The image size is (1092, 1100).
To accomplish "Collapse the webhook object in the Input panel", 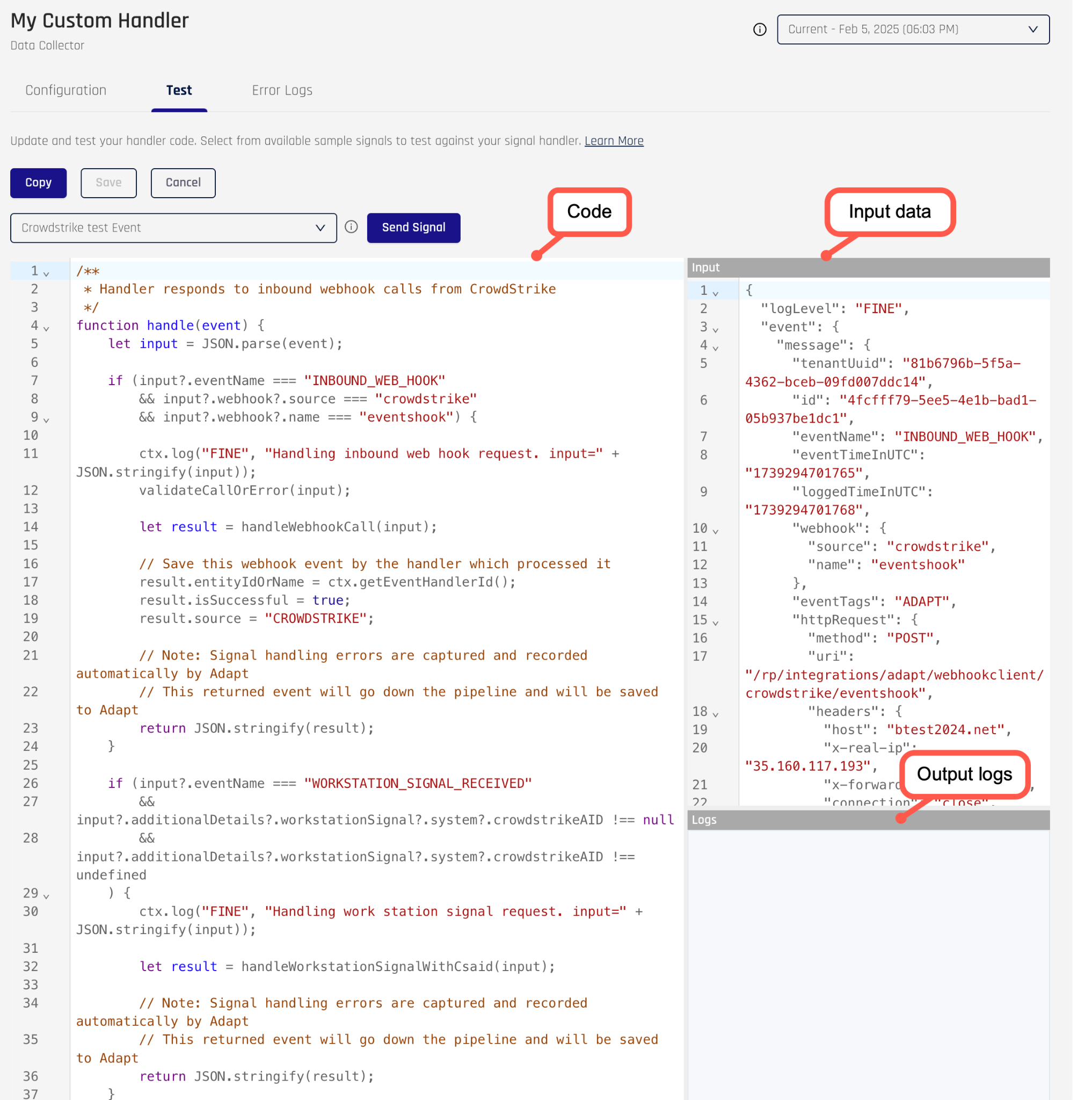I will click(x=716, y=530).
